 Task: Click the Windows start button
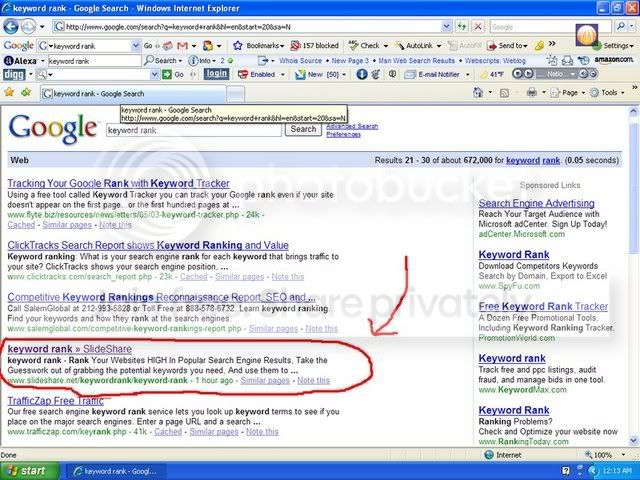click(x=30, y=471)
